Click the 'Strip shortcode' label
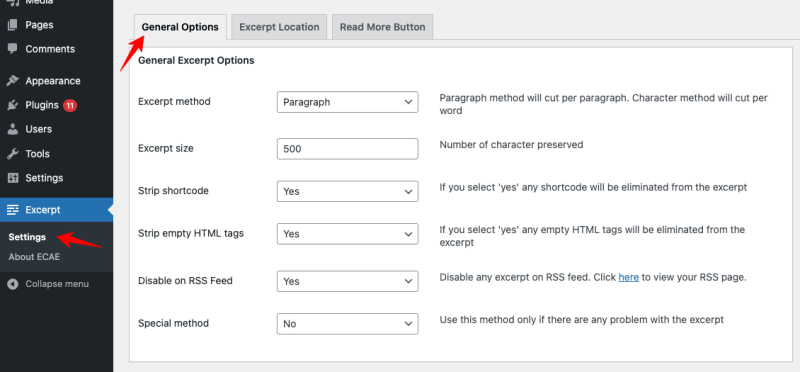 173,191
